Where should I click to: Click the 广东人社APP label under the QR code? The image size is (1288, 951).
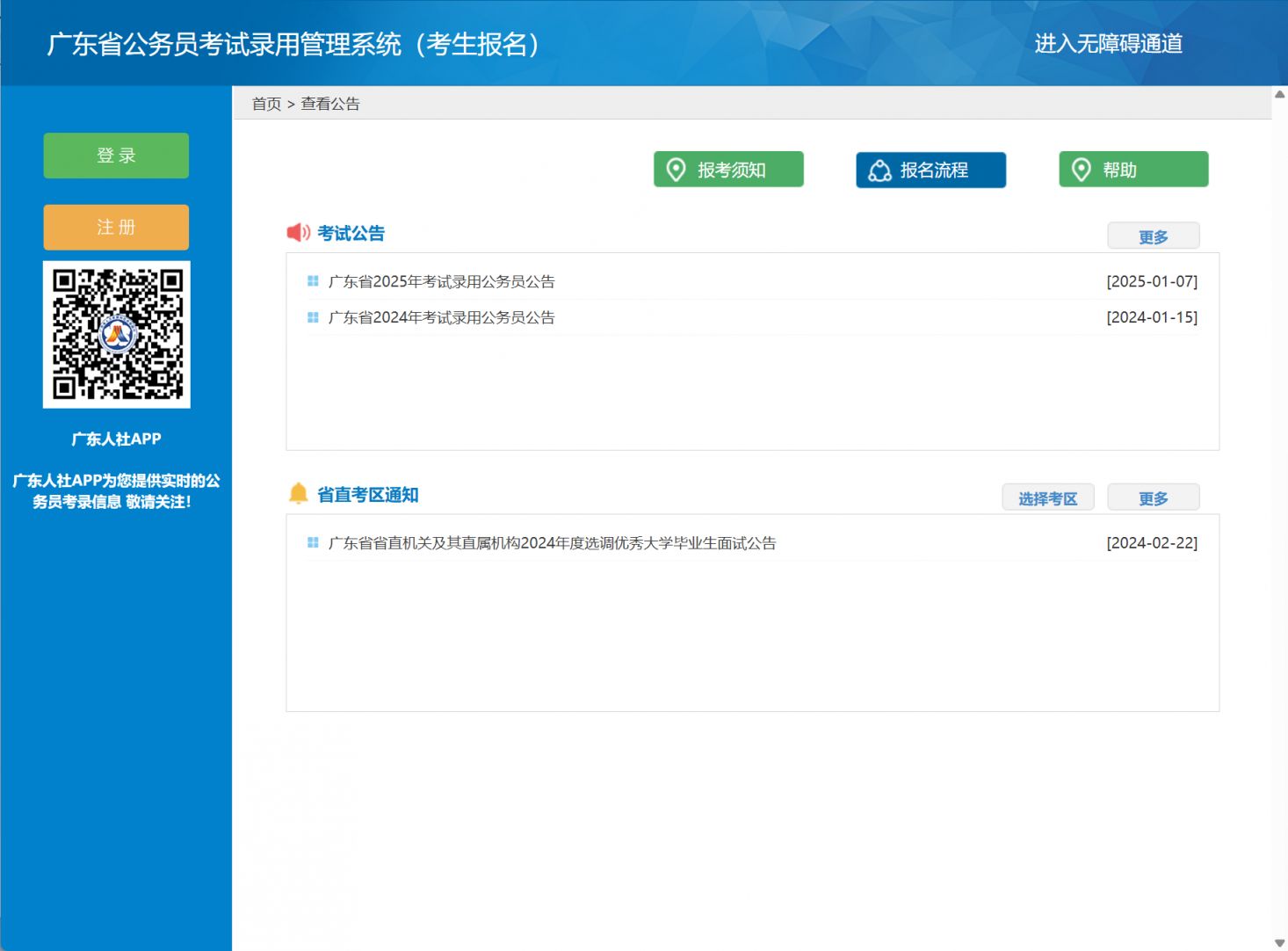point(116,439)
